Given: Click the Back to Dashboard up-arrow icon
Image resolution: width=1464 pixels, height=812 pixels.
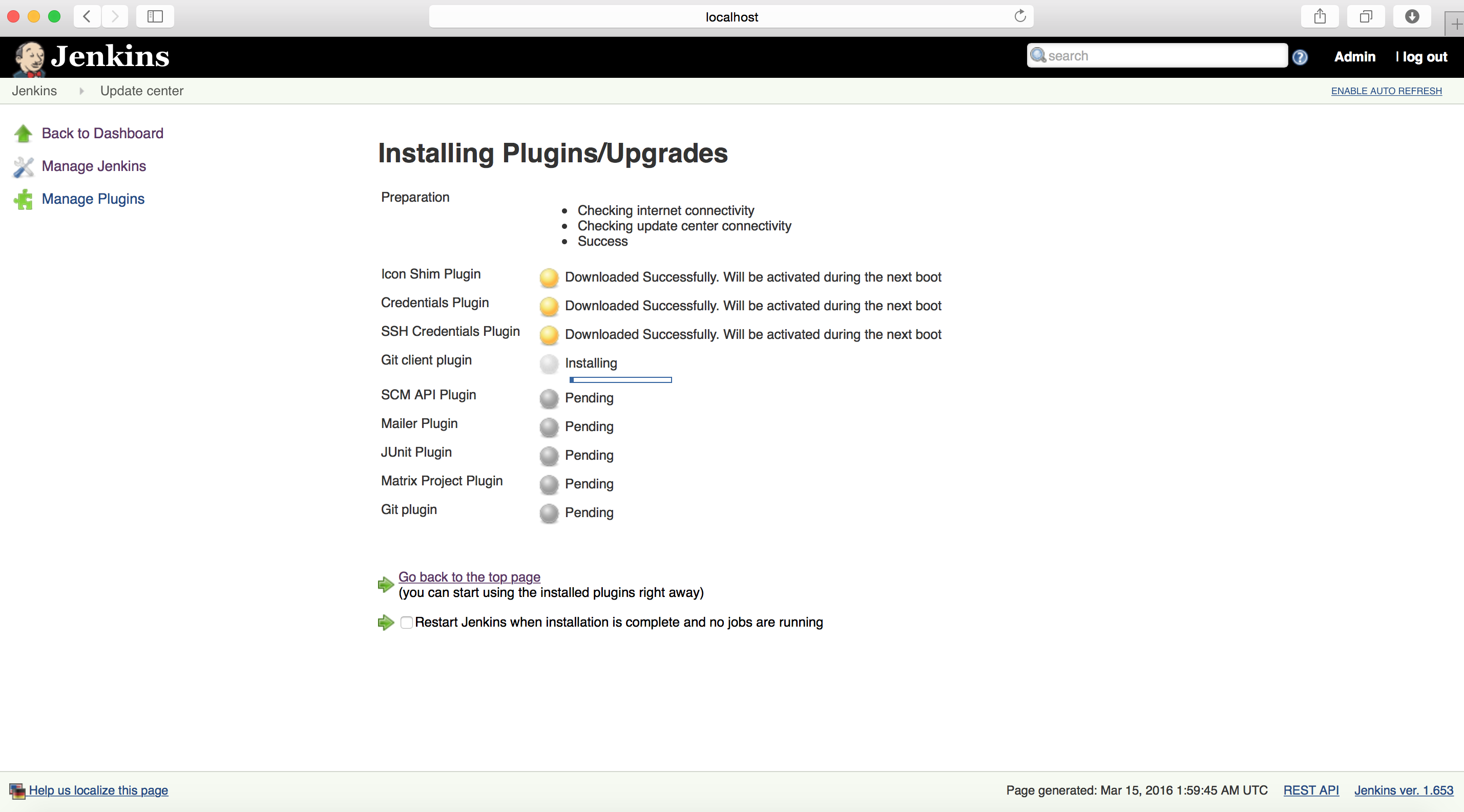Looking at the screenshot, I should pyautogui.click(x=23, y=134).
